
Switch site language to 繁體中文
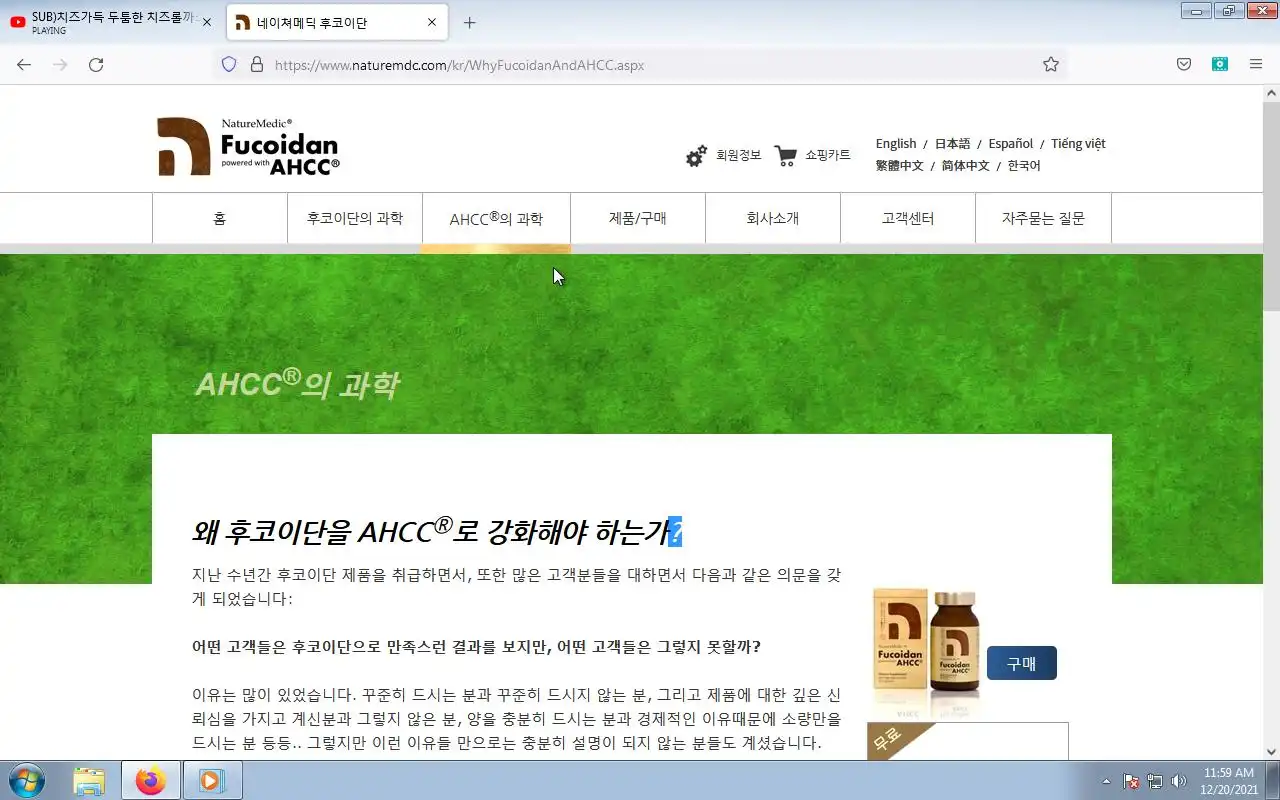[x=900, y=165]
